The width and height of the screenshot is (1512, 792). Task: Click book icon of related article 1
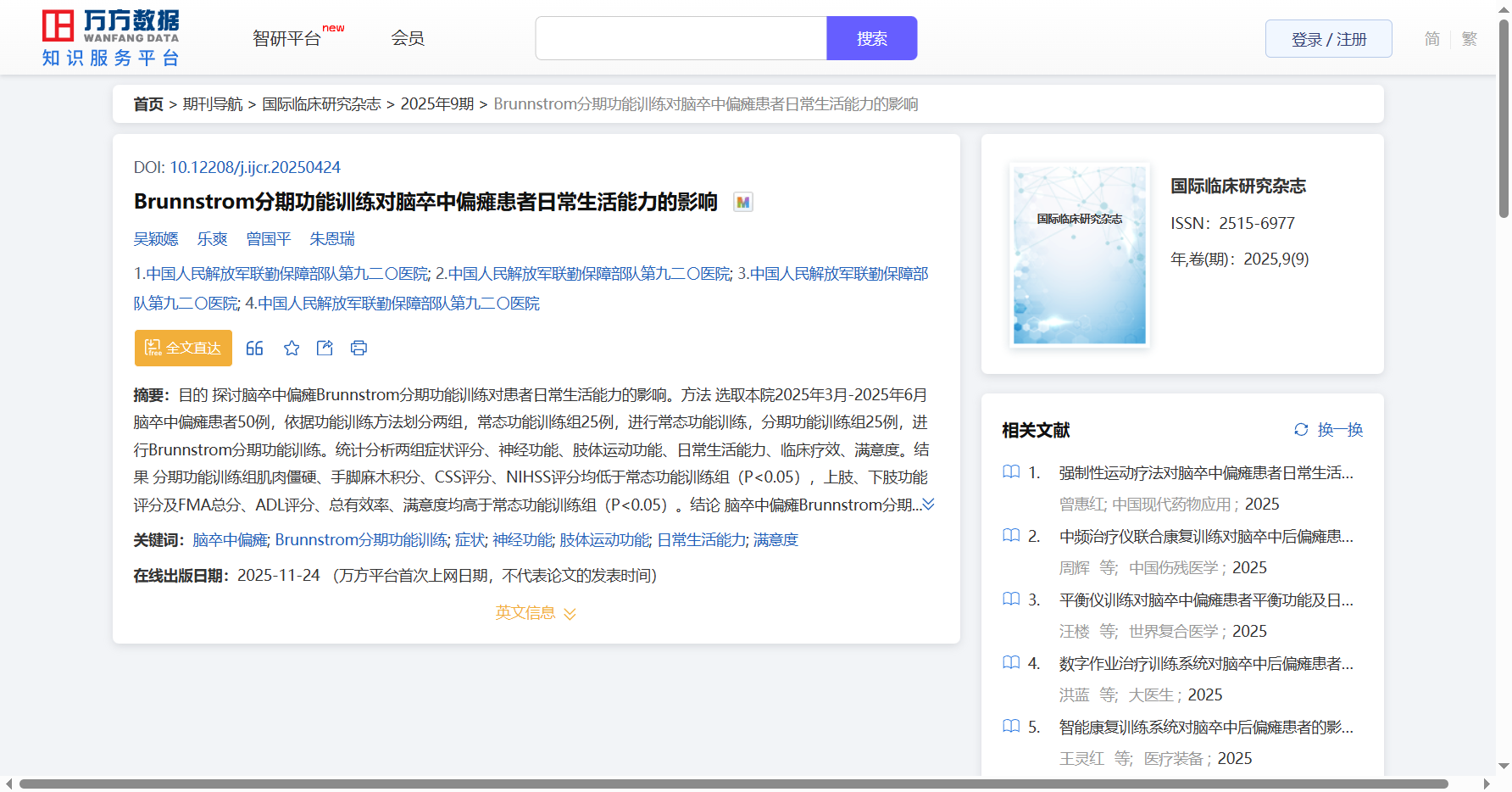click(1011, 472)
